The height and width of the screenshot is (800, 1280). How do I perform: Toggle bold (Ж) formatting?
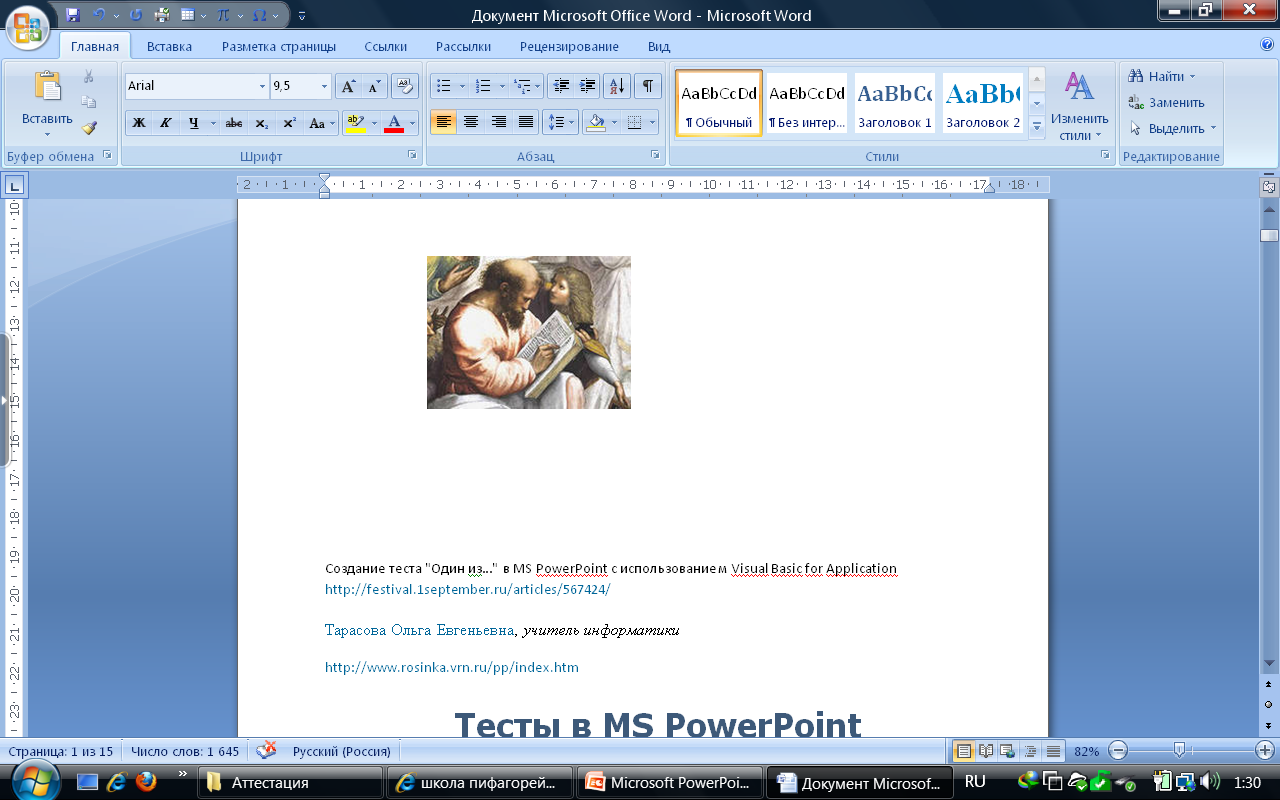(139, 123)
